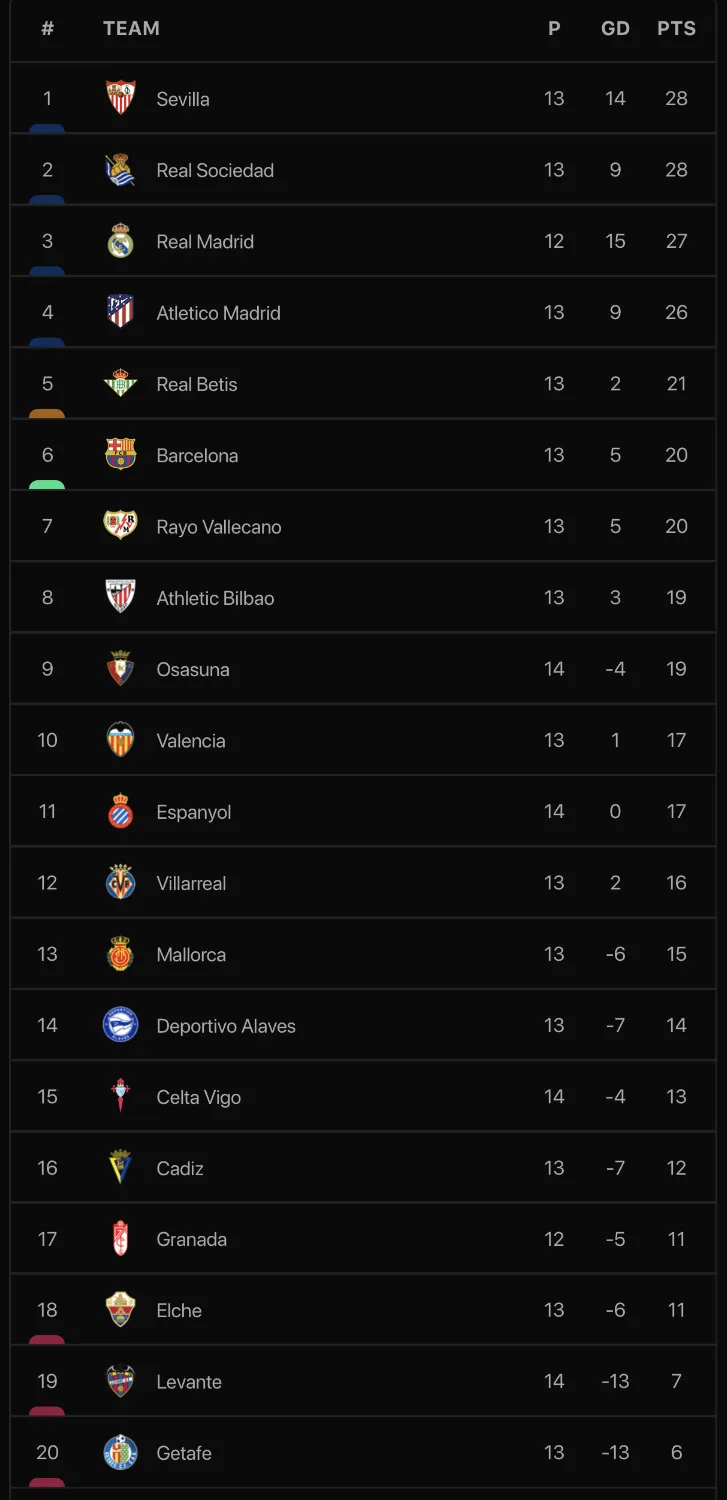Click the Getafe club badge

pos(121,1452)
